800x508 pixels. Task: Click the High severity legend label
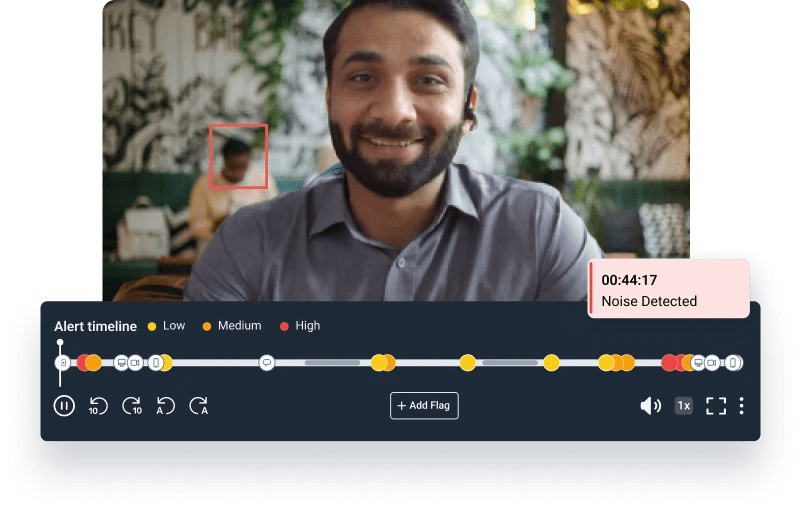308,325
